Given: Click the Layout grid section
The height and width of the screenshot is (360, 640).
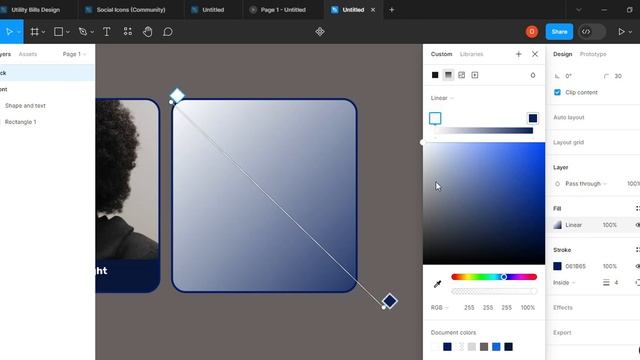Looking at the screenshot, I should click(x=568, y=142).
